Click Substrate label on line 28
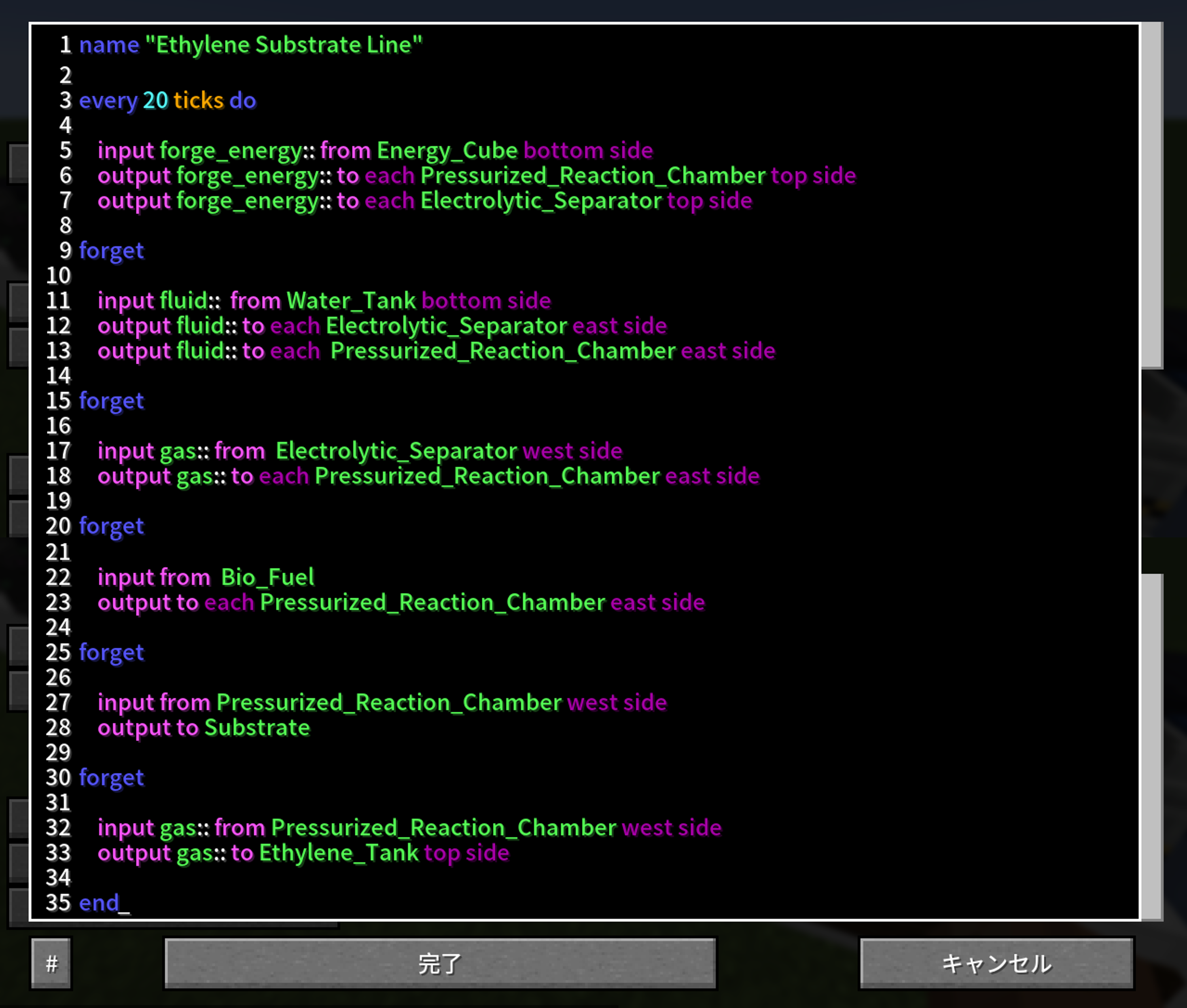The image size is (1187, 1008). tap(257, 728)
